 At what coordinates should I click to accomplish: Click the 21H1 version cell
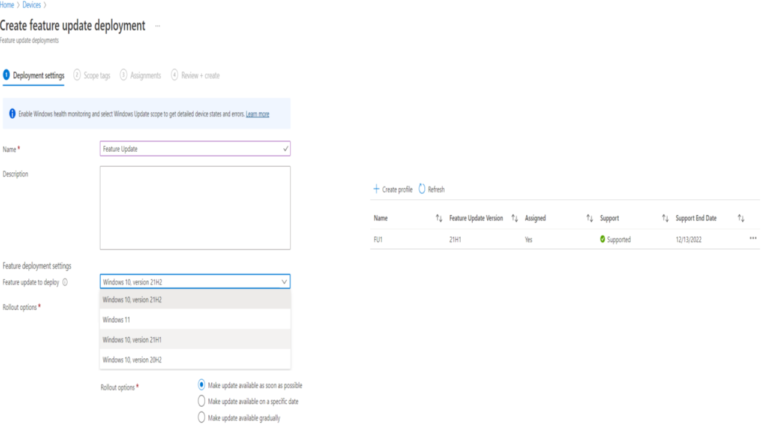pyautogui.click(x=455, y=240)
